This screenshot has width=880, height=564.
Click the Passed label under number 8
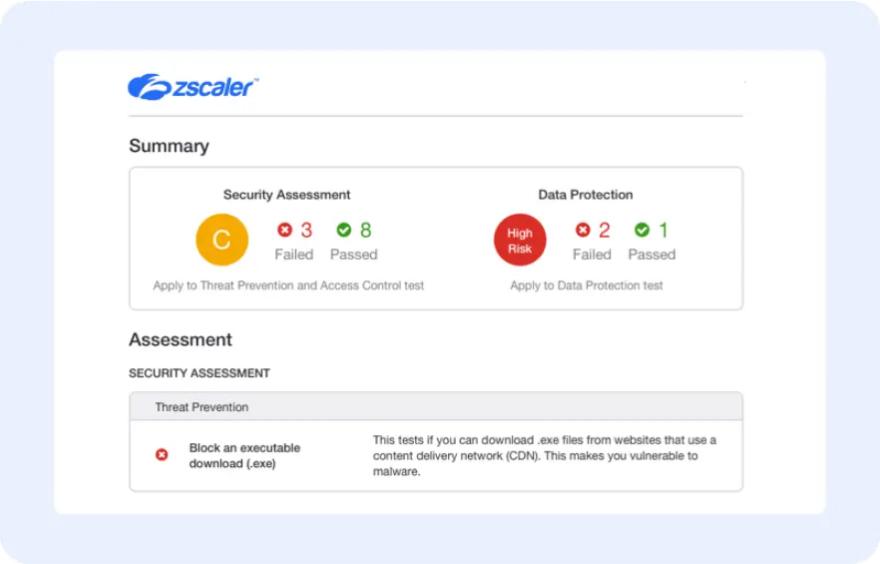(354, 254)
